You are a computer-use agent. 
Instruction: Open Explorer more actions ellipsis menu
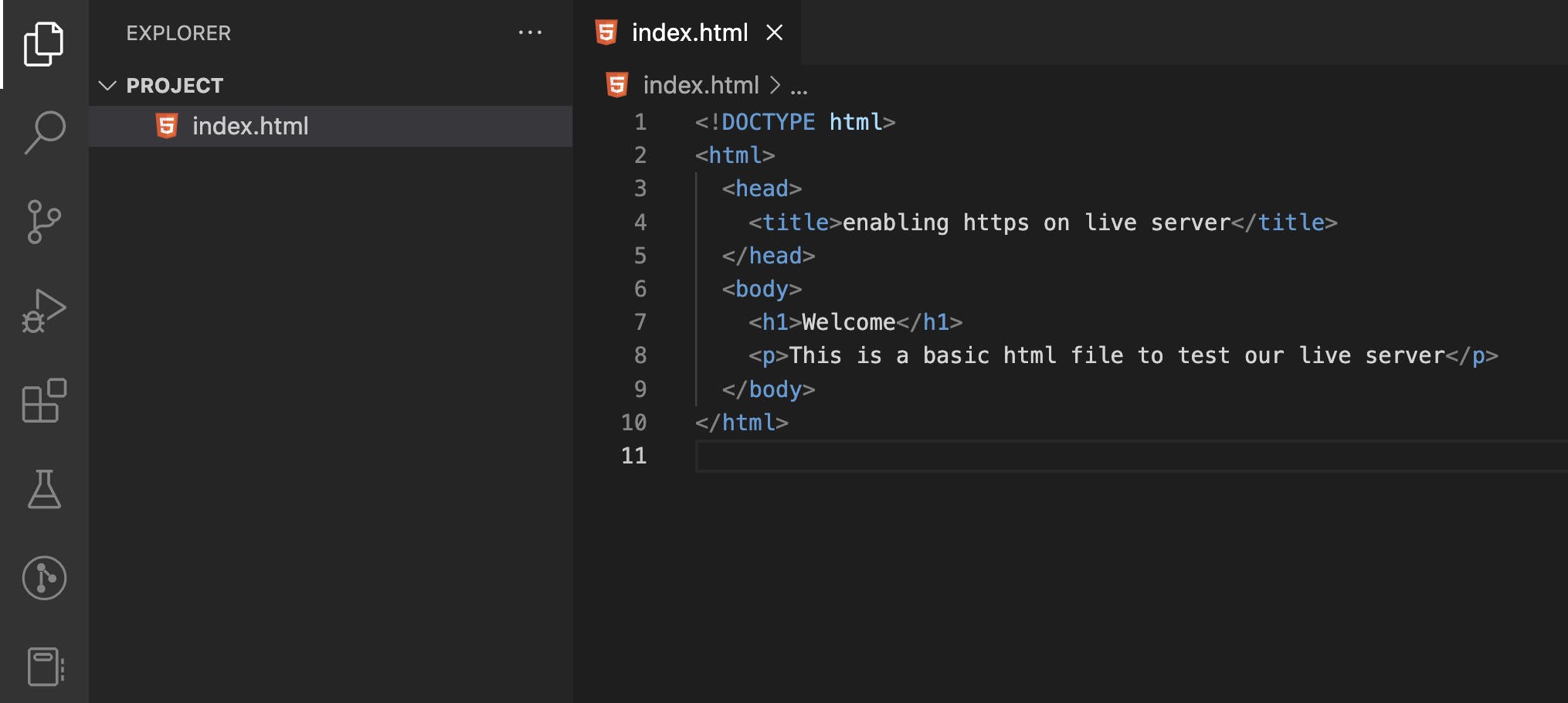coord(530,32)
